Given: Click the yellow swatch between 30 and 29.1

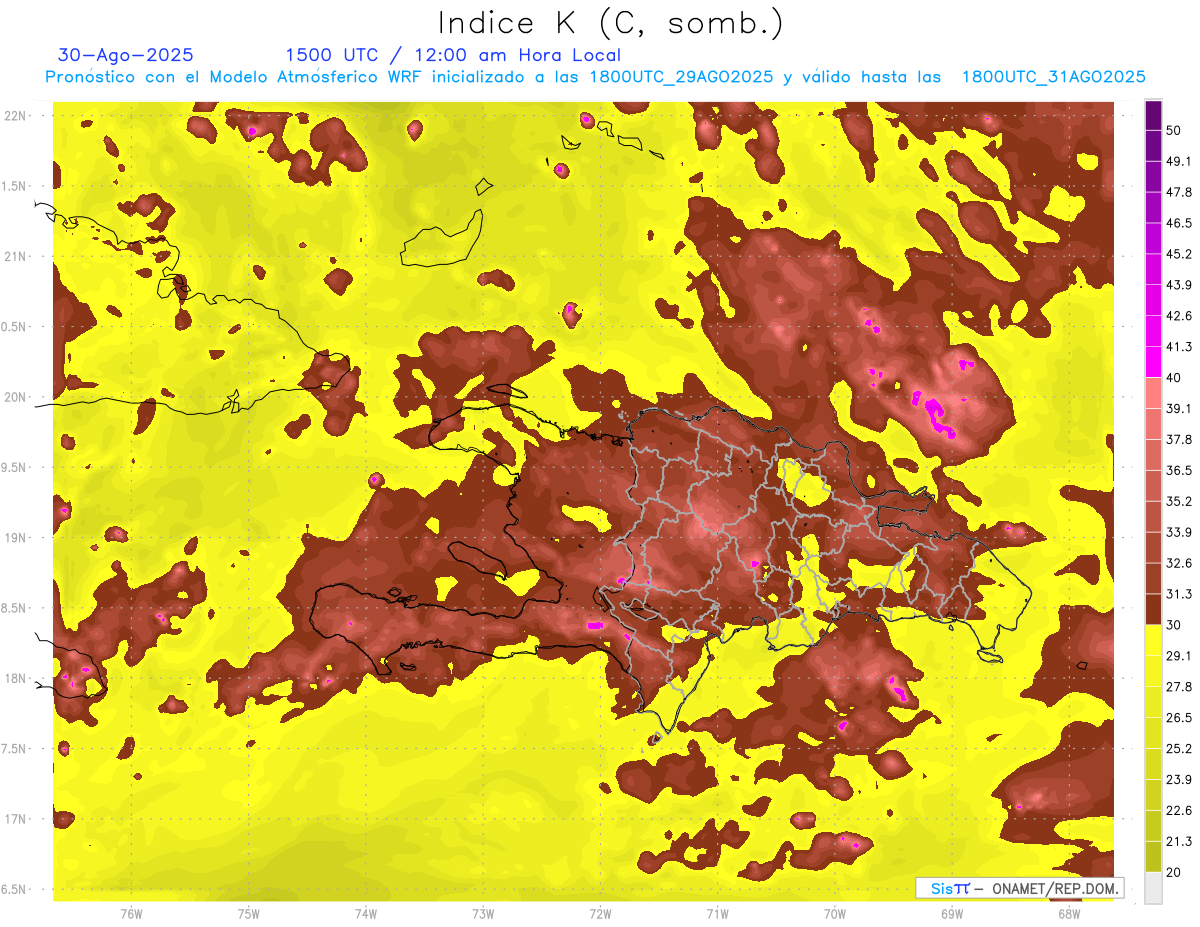Looking at the screenshot, I should point(1153,640).
